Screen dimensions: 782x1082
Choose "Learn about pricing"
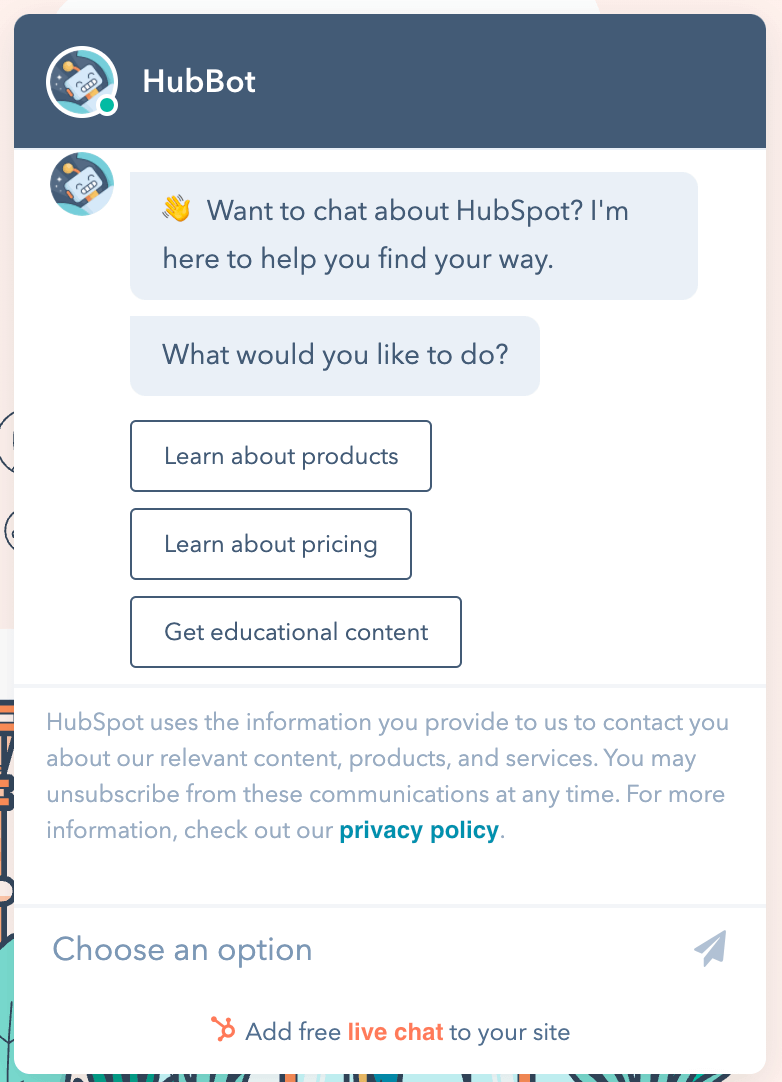(x=270, y=544)
